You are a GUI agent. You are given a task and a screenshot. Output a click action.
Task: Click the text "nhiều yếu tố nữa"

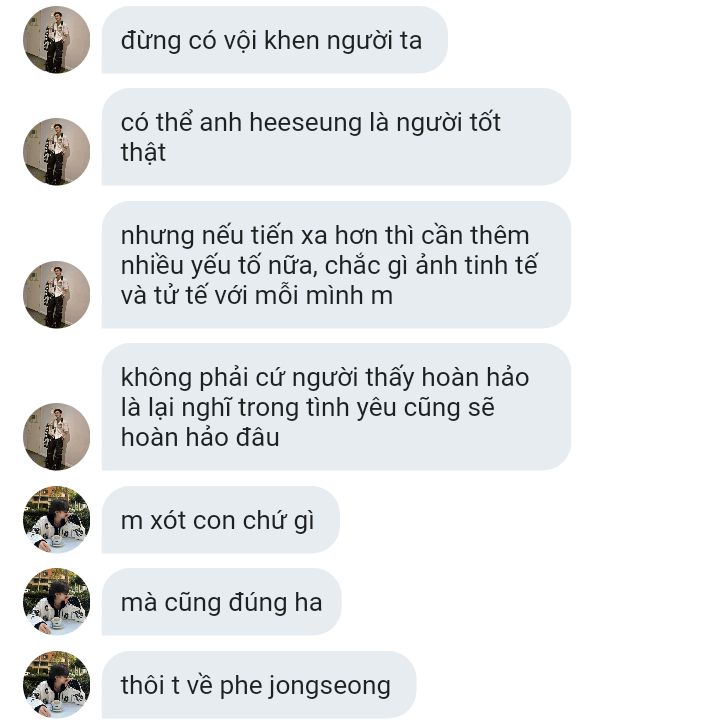[216, 265]
